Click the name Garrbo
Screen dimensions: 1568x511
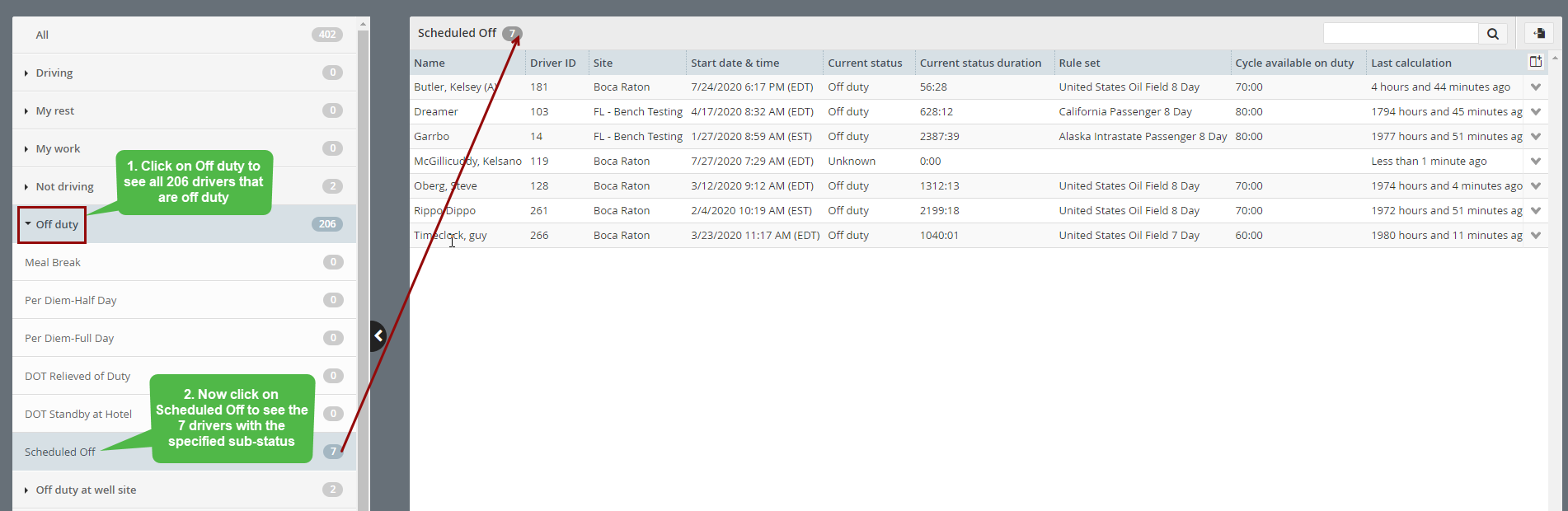click(431, 137)
